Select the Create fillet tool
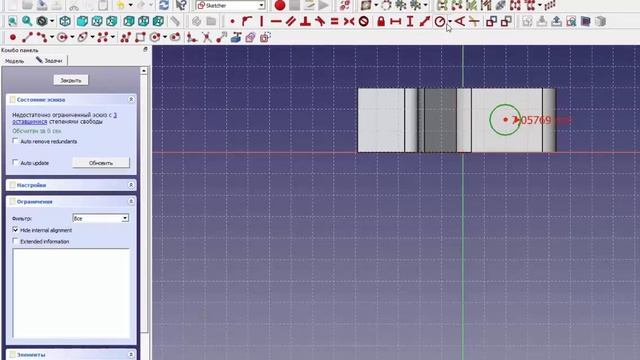The image size is (640, 360). (191, 38)
